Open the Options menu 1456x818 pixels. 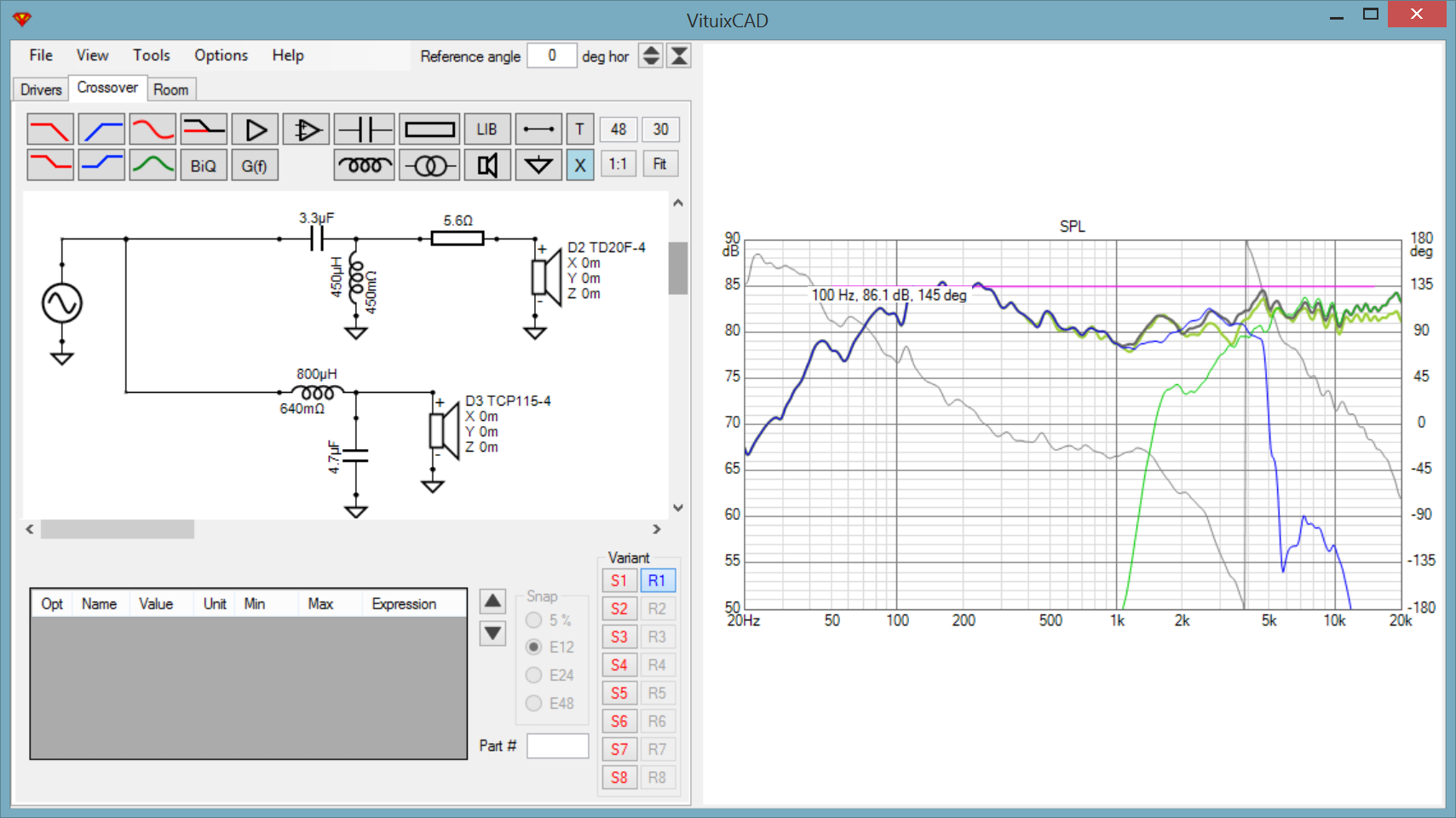pyautogui.click(x=222, y=55)
